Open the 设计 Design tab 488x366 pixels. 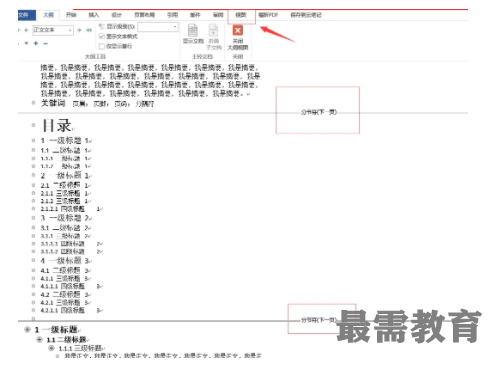pos(116,15)
